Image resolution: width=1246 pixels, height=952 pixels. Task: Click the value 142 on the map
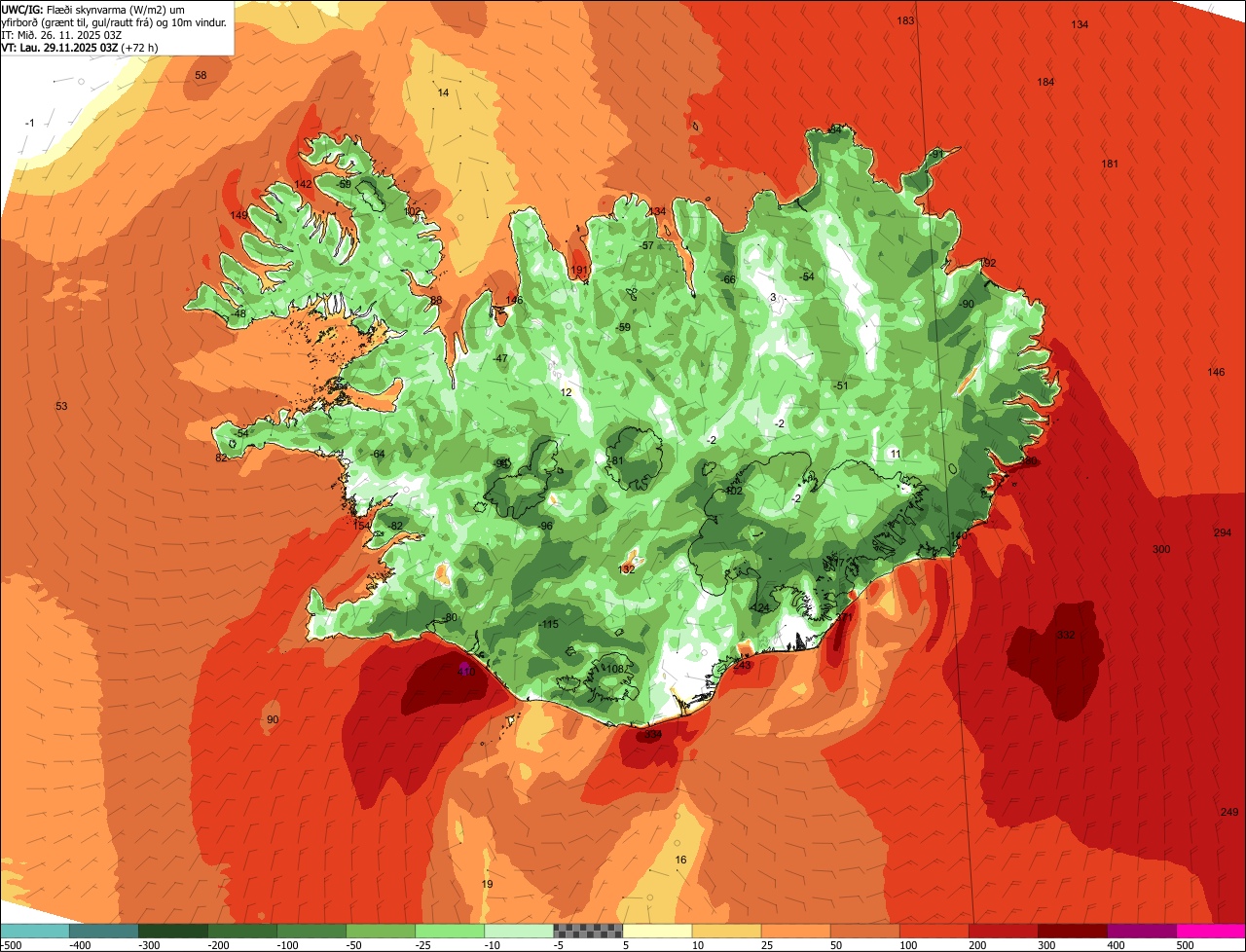303,184
